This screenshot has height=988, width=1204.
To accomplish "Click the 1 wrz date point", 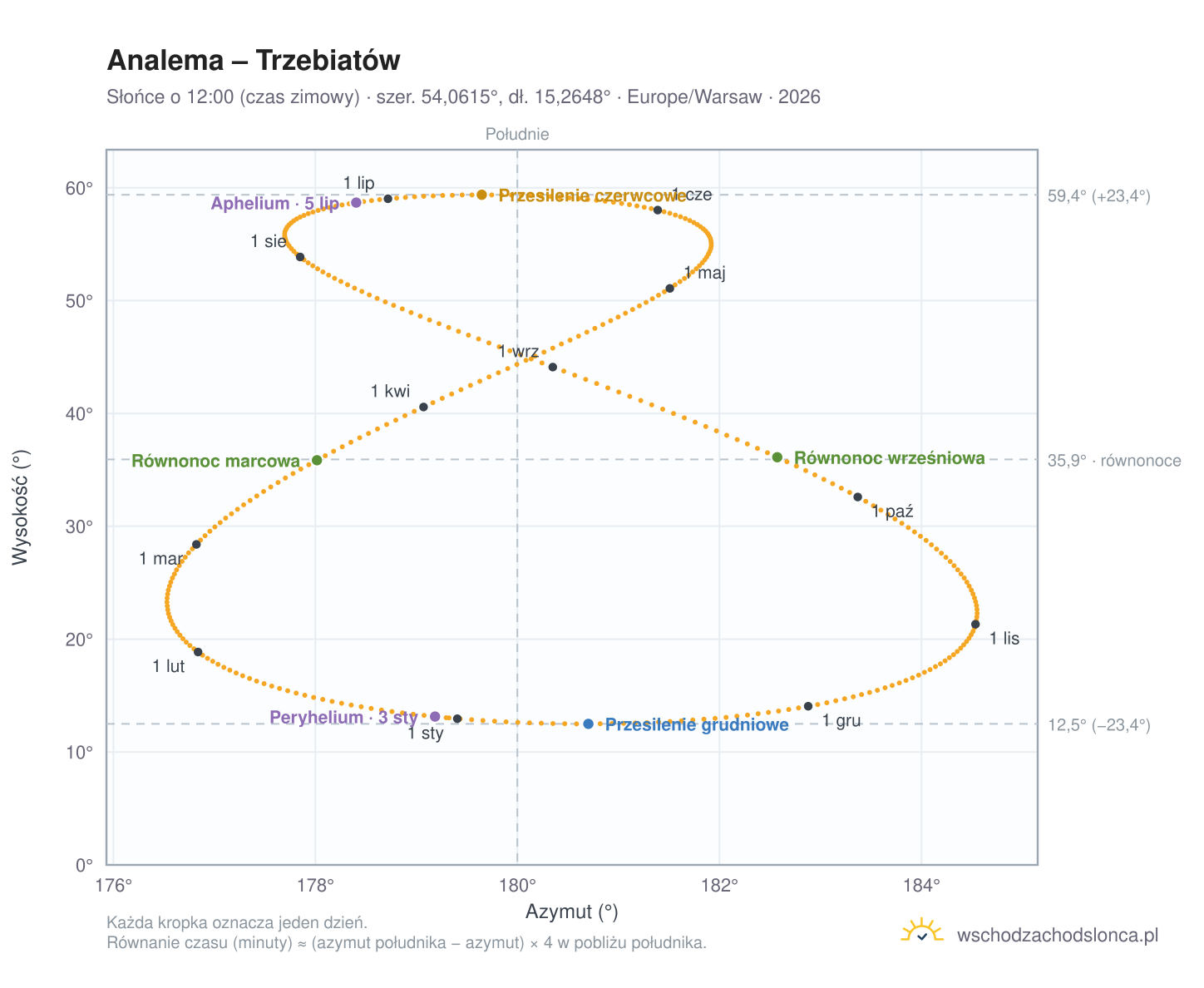I will tap(553, 367).
